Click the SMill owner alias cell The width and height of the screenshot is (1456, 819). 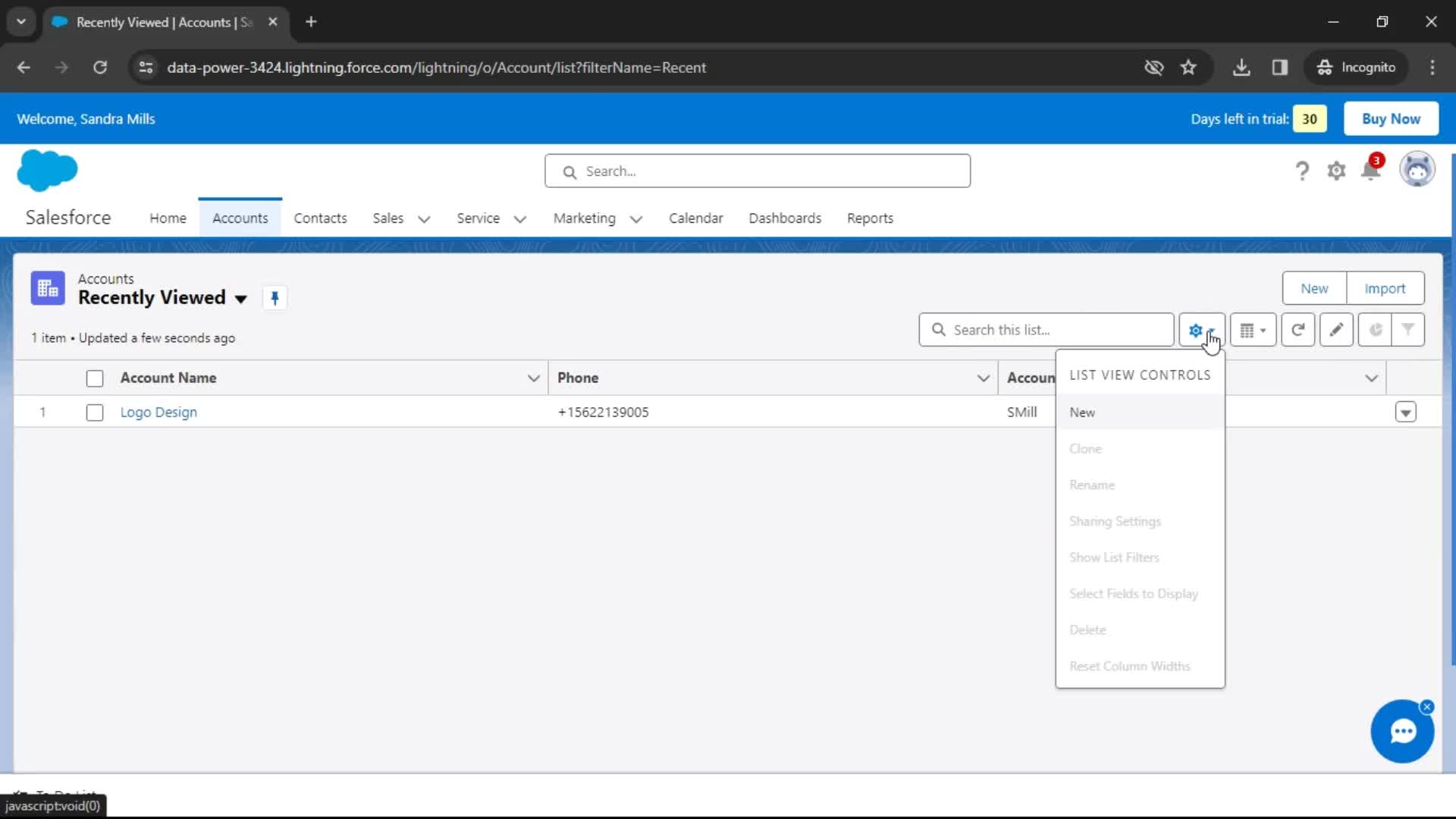tap(1022, 413)
